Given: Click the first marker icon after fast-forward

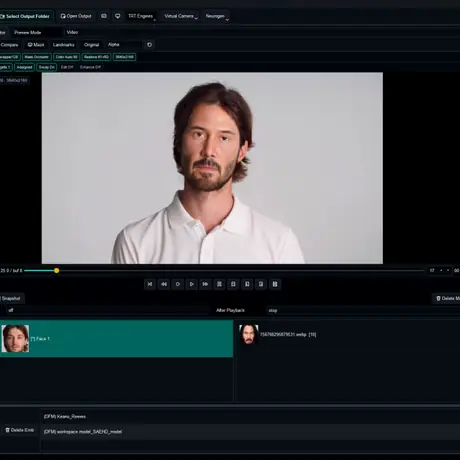Looking at the screenshot, I should [x=219, y=284].
